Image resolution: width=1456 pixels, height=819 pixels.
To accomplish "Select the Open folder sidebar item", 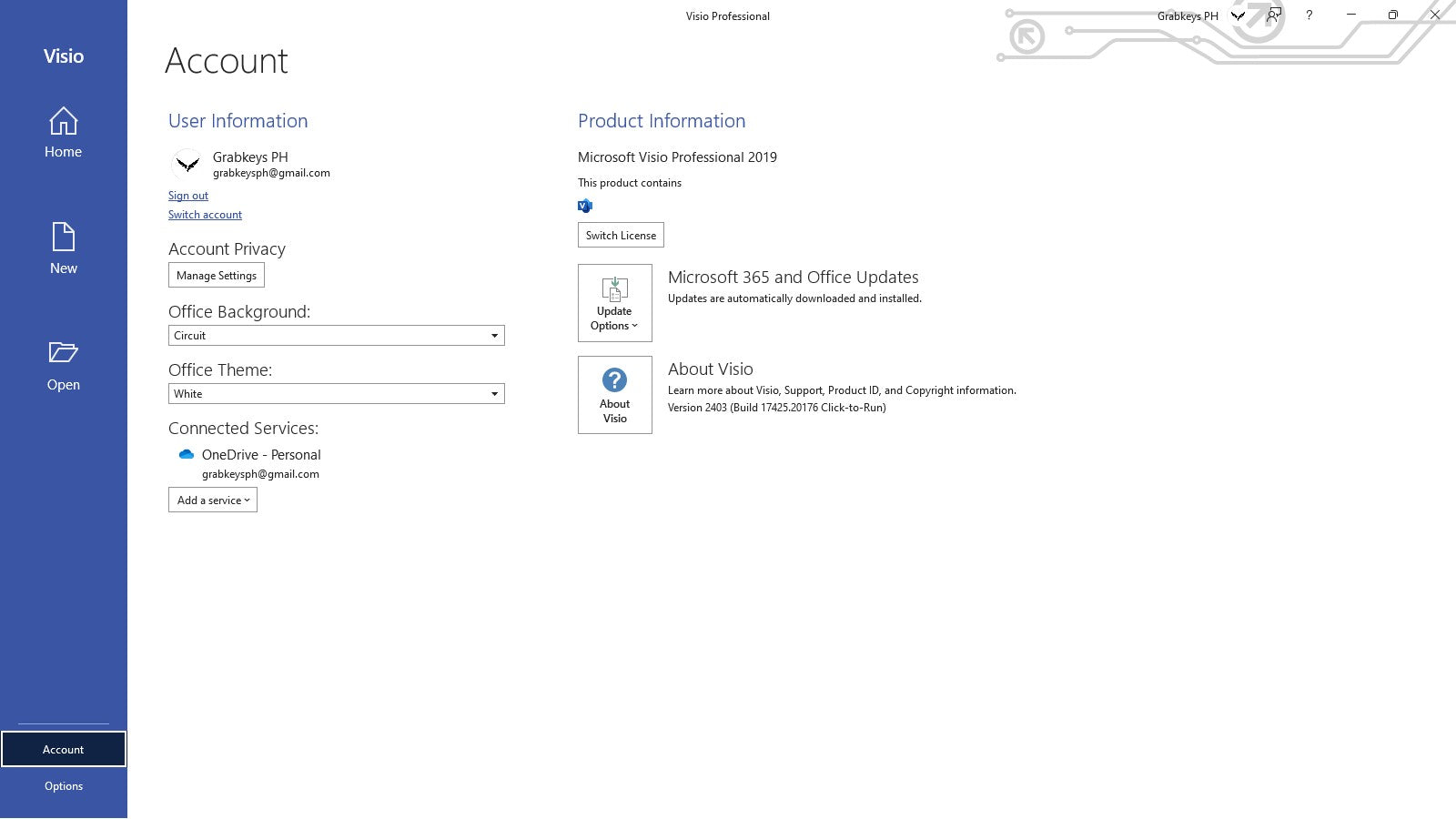I will [64, 366].
